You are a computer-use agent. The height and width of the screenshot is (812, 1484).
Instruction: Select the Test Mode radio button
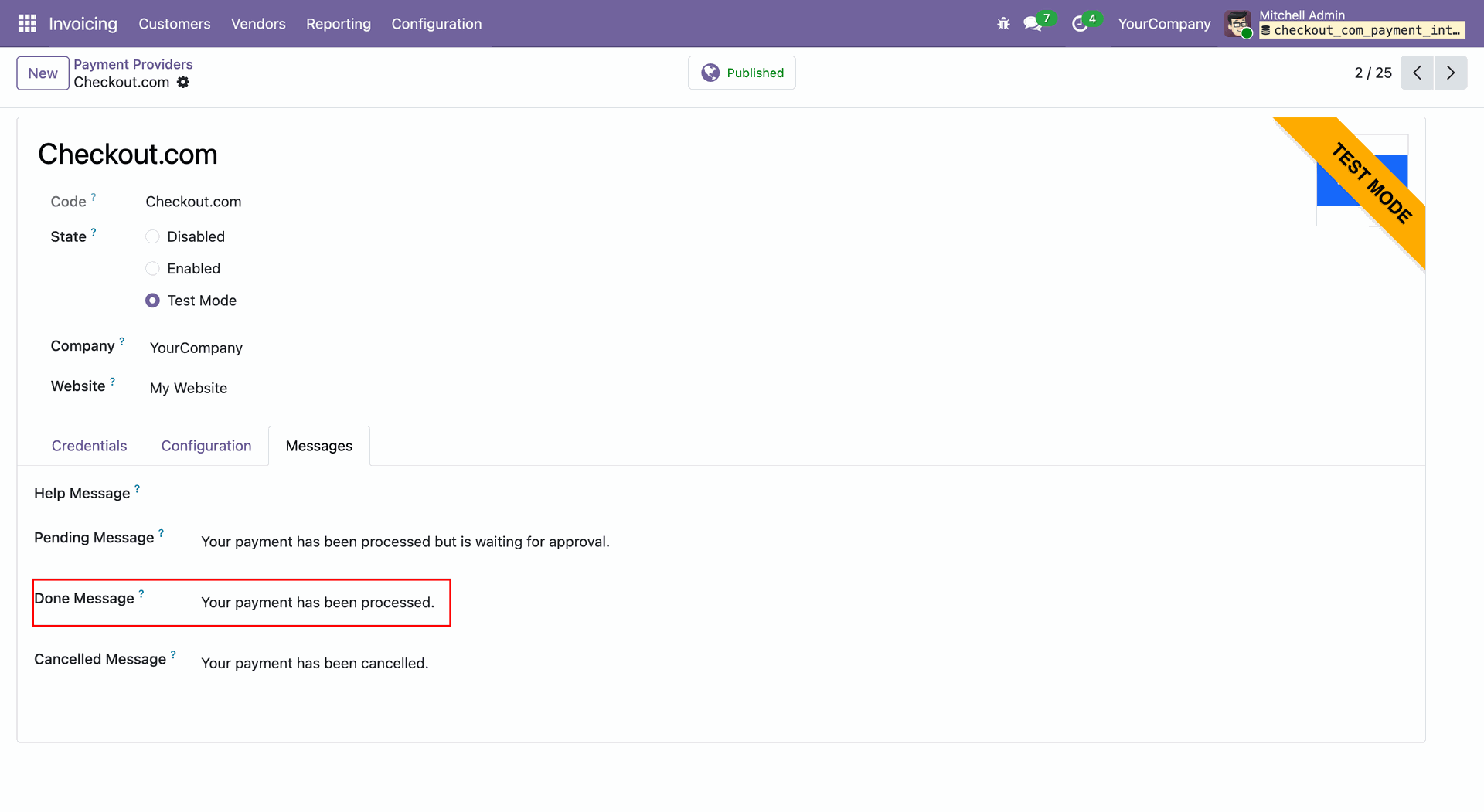152,301
